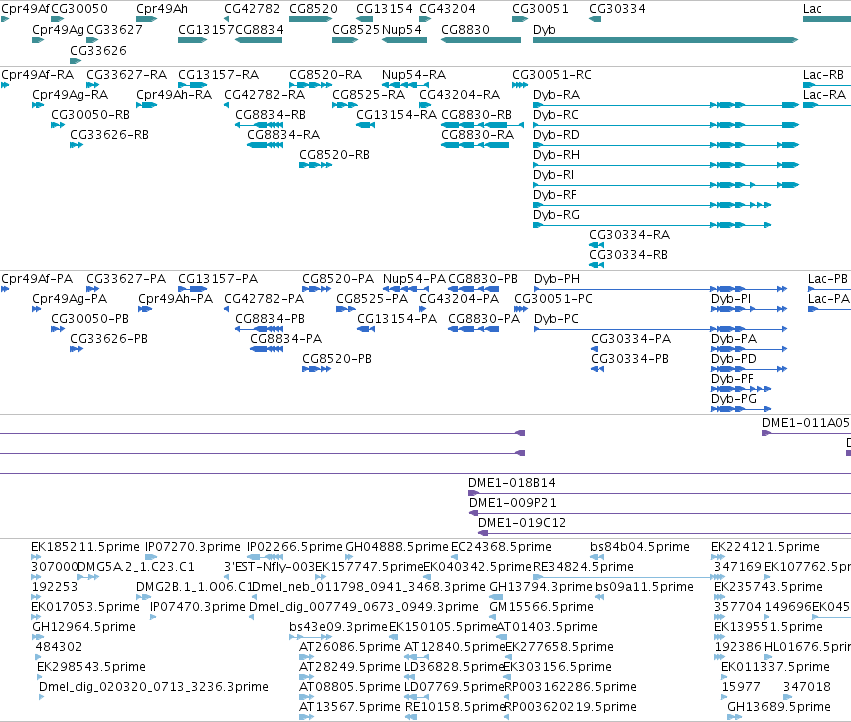Select the CG42782 gene label
851x722 pixels.
coord(252,9)
